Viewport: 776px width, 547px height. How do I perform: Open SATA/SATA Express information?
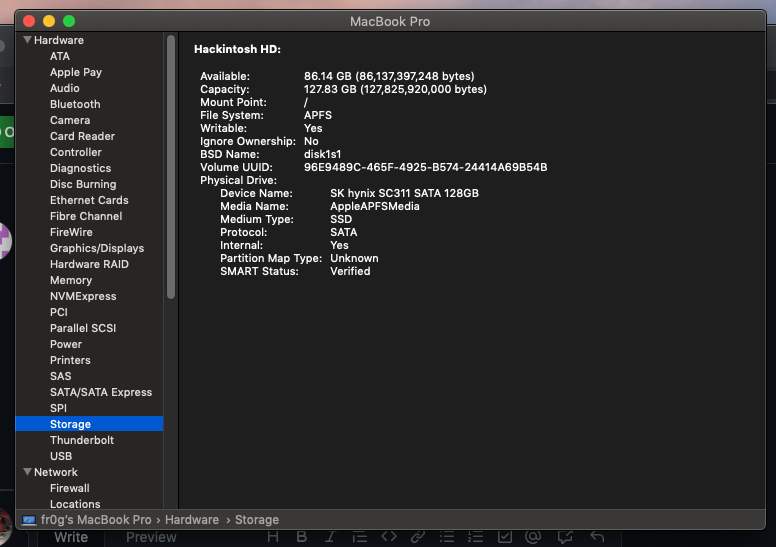(x=101, y=392)
